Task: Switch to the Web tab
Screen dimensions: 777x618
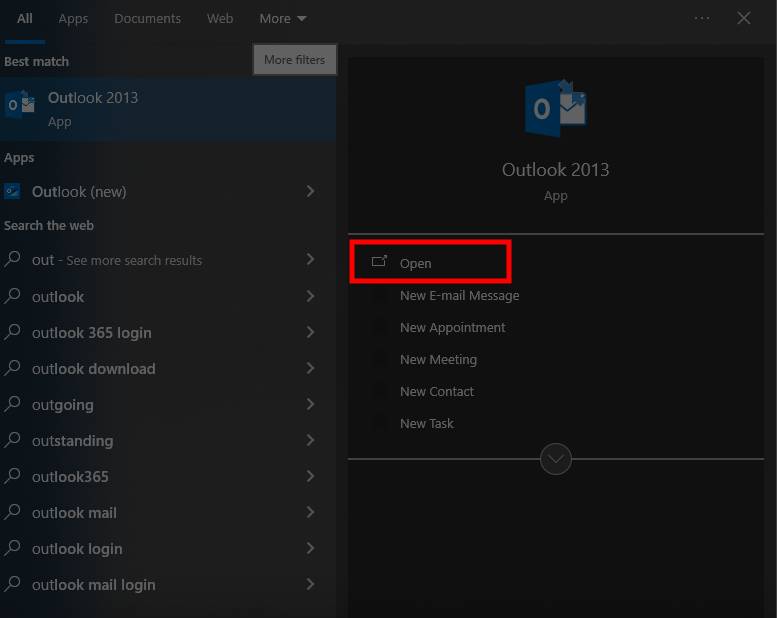Action: point(220,19)
